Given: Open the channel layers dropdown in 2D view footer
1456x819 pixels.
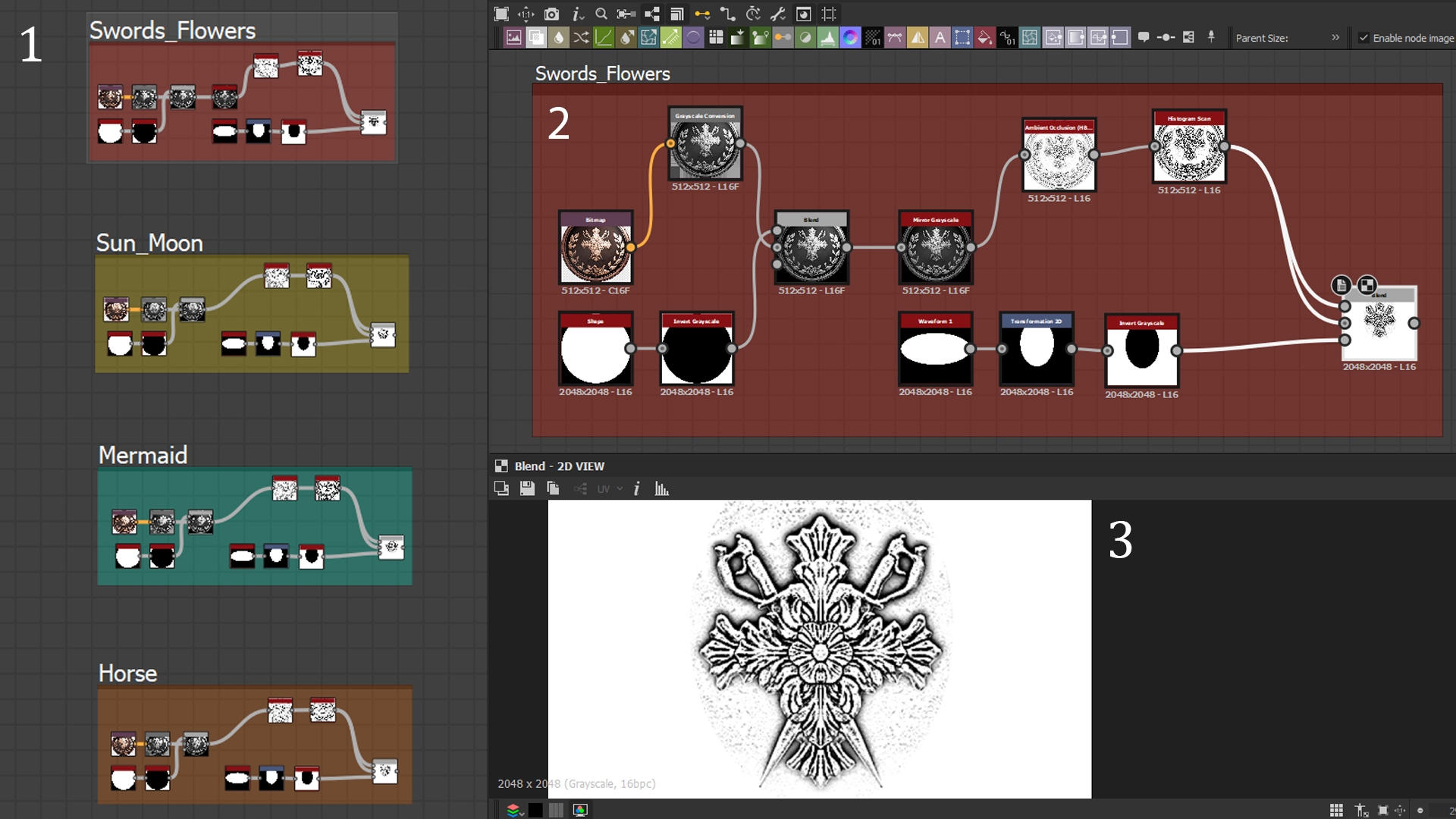Looking at the screenshot, I should point(515,810).
